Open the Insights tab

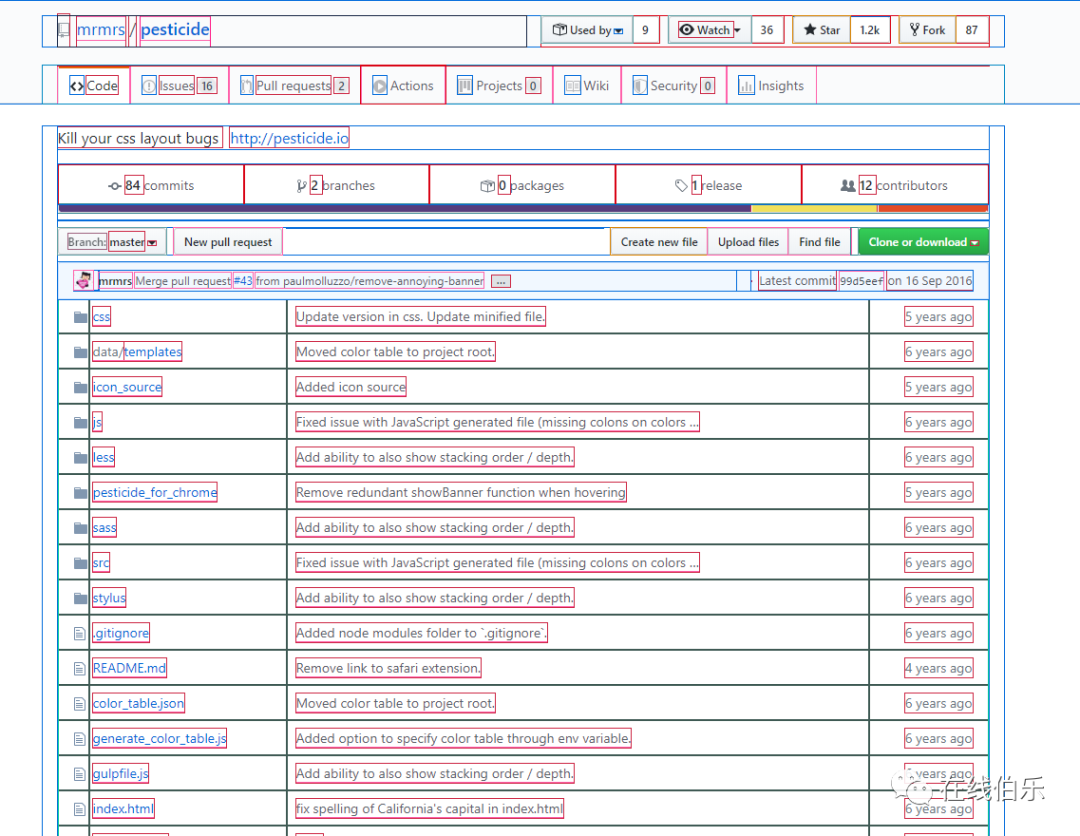(x=771, y=85)
